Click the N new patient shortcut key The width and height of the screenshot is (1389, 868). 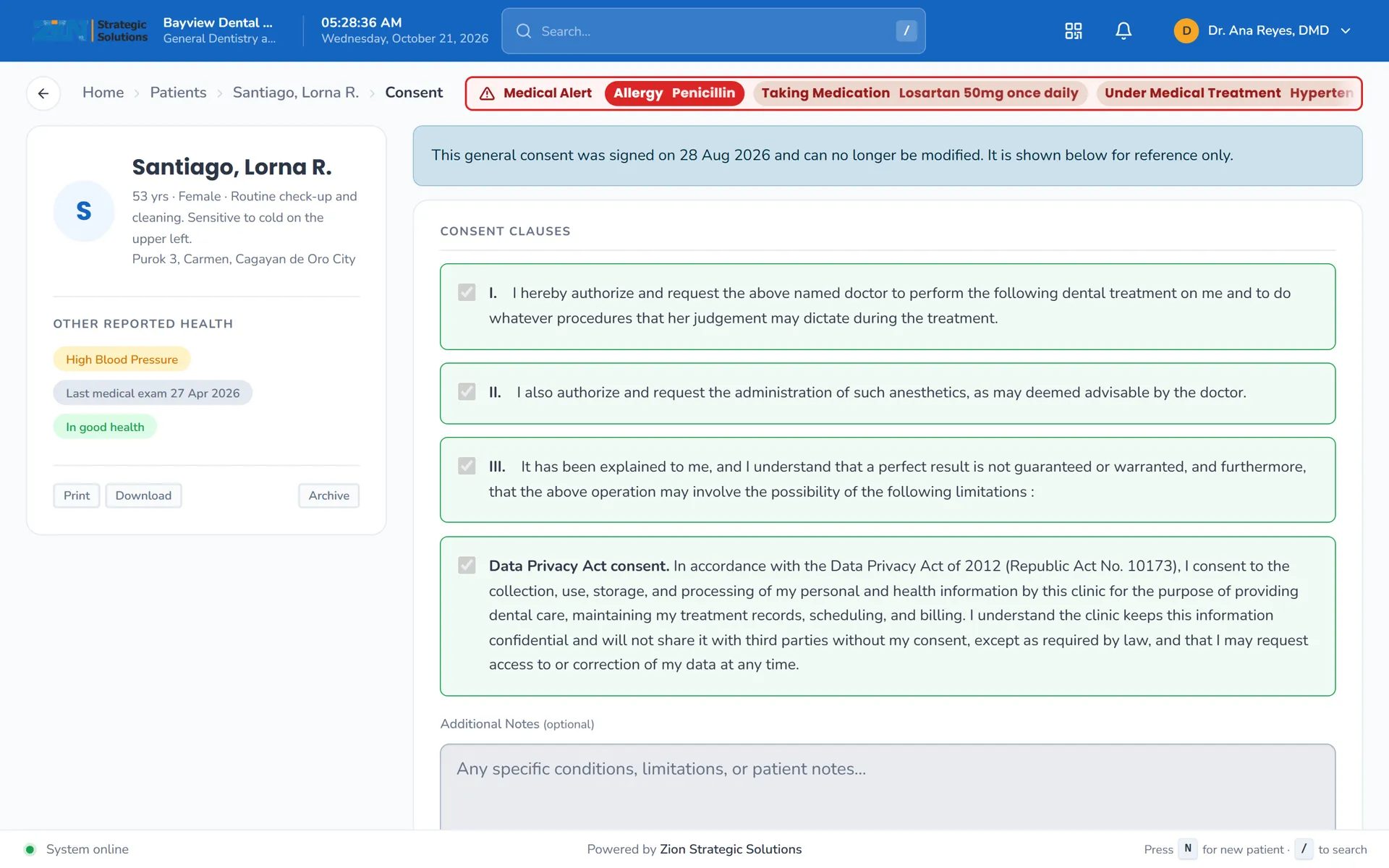click(1187, 849)
